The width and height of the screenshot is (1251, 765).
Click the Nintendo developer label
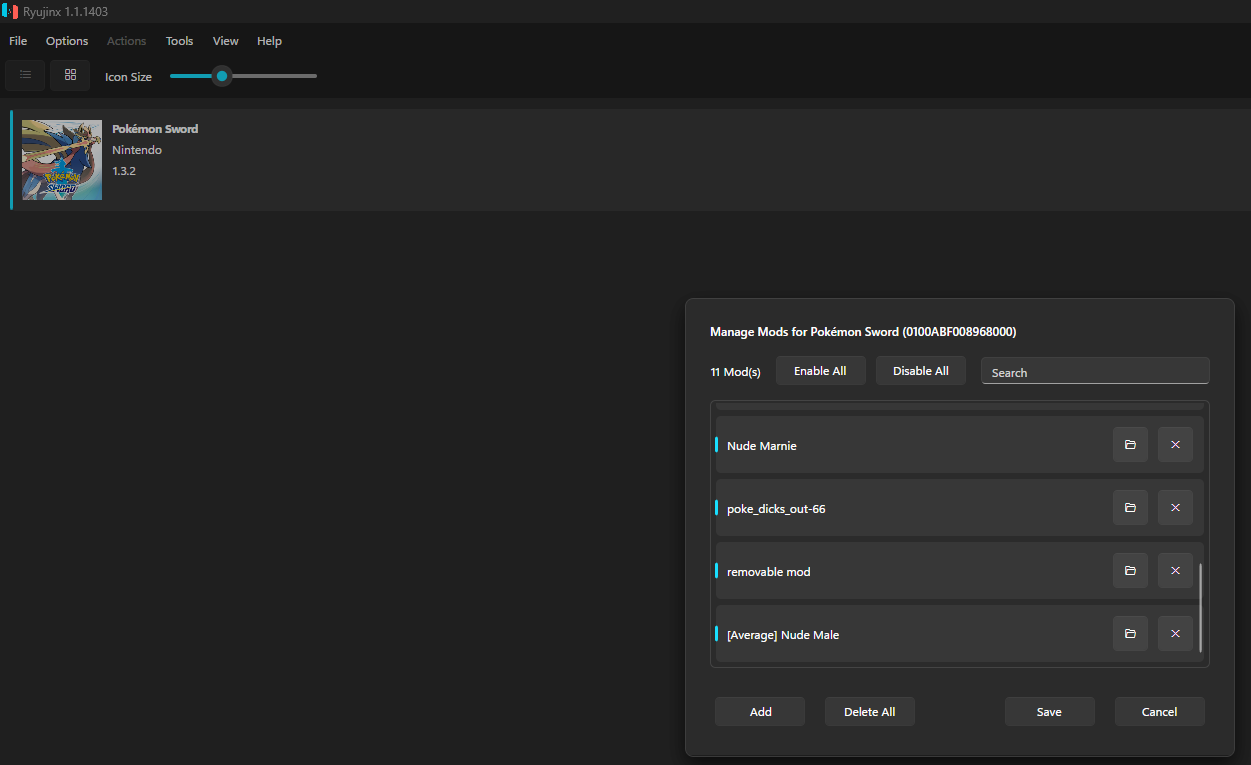click(x=137, y=150)
